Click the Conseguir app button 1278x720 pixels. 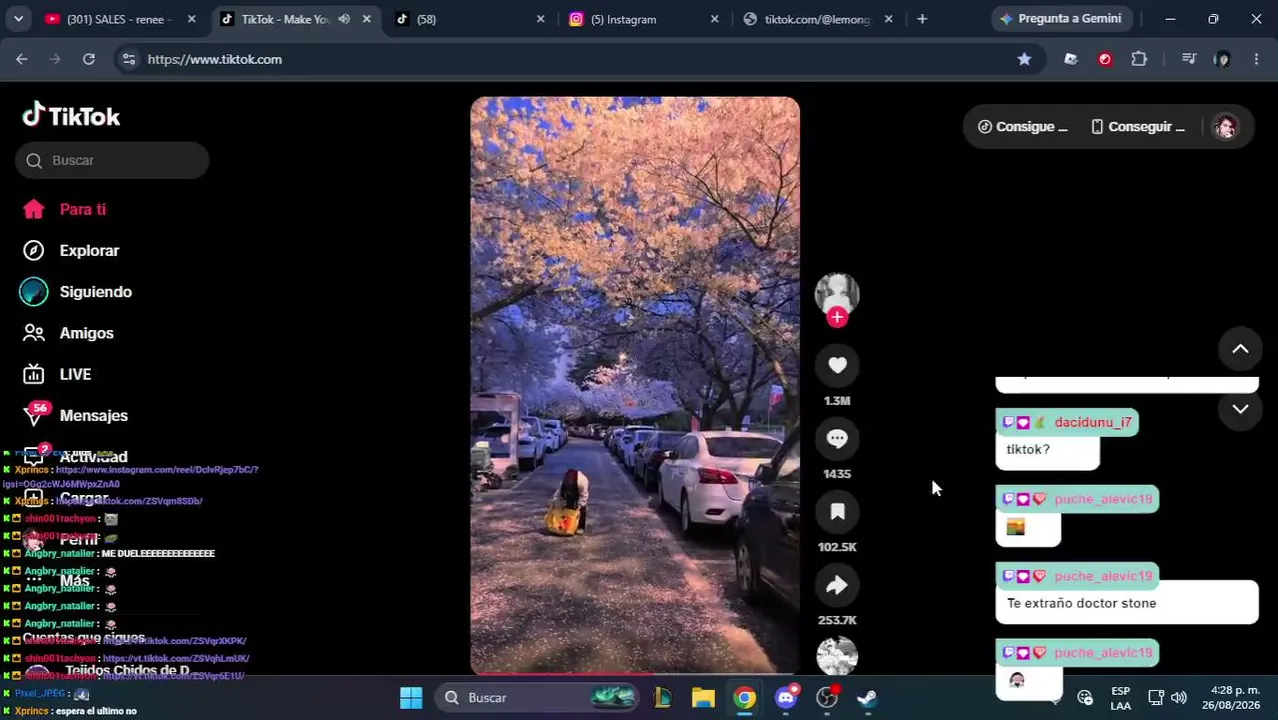1138,127
